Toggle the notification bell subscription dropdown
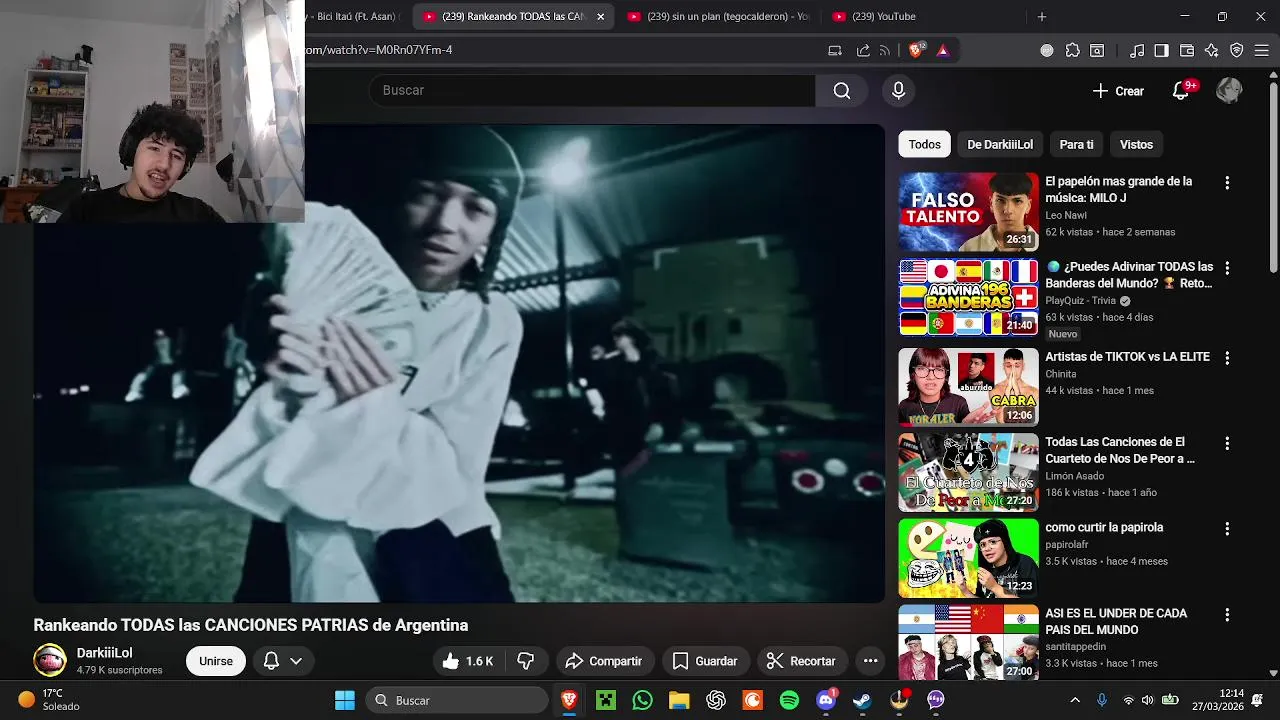This screenshot has height=720, width=1280. point(283,661)
